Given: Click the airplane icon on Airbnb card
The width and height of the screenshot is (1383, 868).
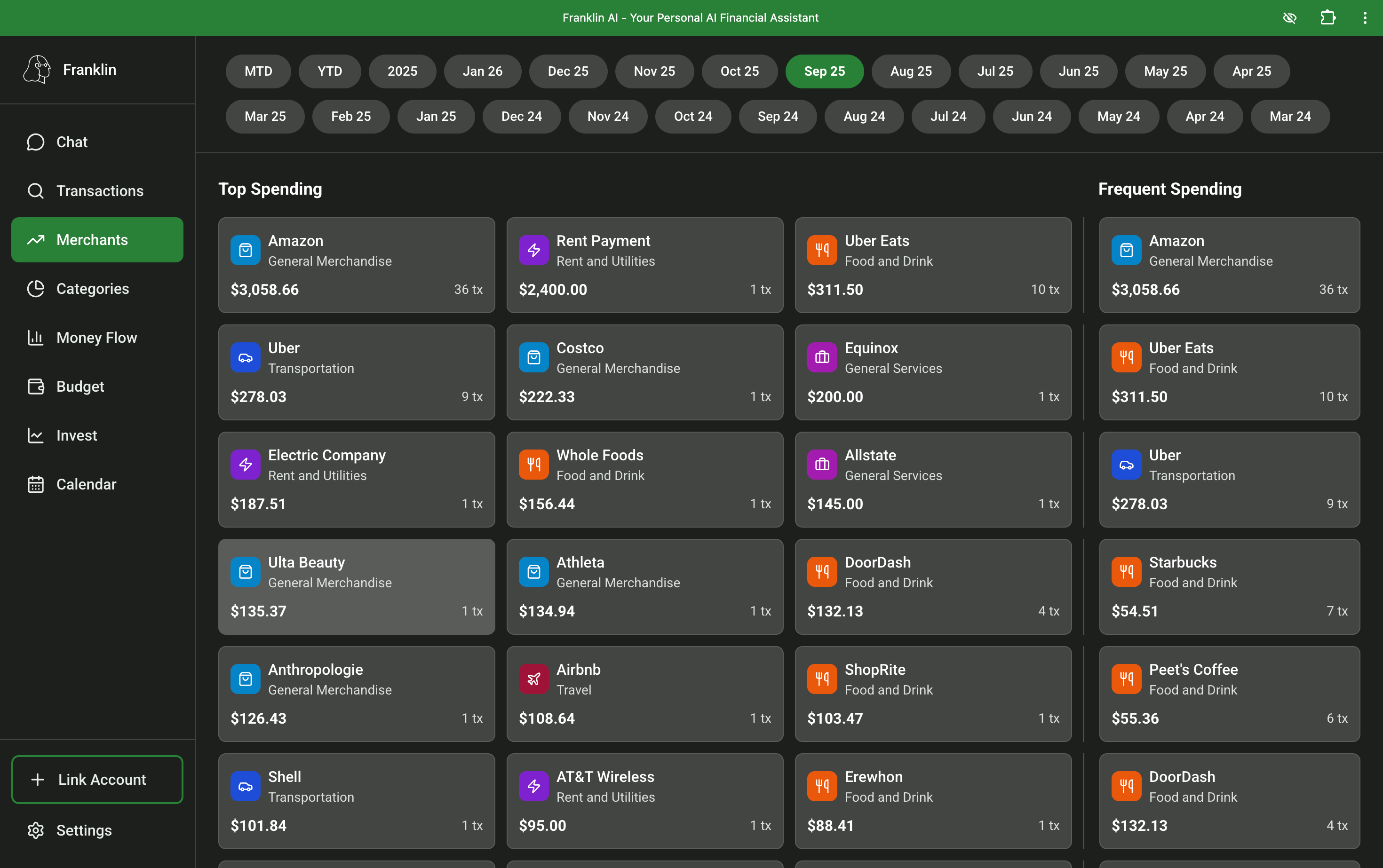Looking at the screenshot, I should [533, 679].
